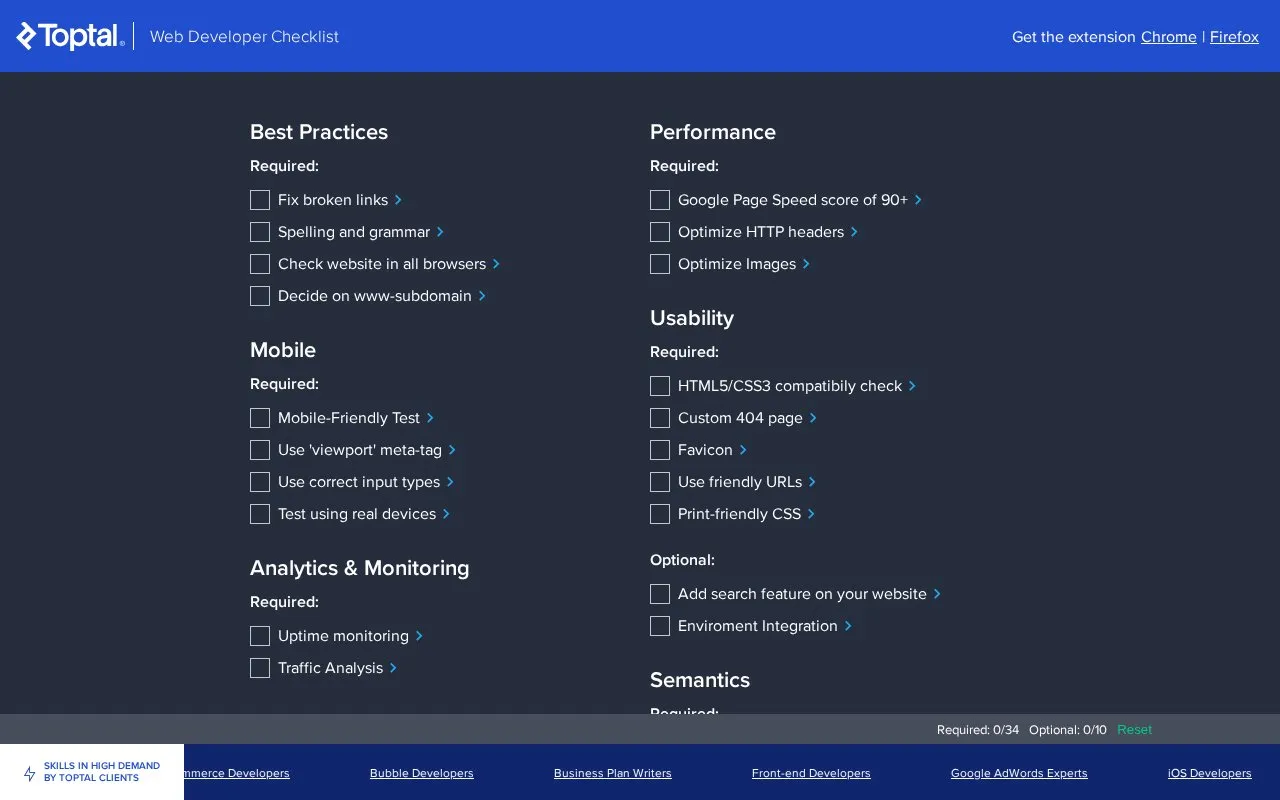This screenshot has height=800, width=1280.
Task: Mark Optimize Images as done
Action: coord(660,264)
